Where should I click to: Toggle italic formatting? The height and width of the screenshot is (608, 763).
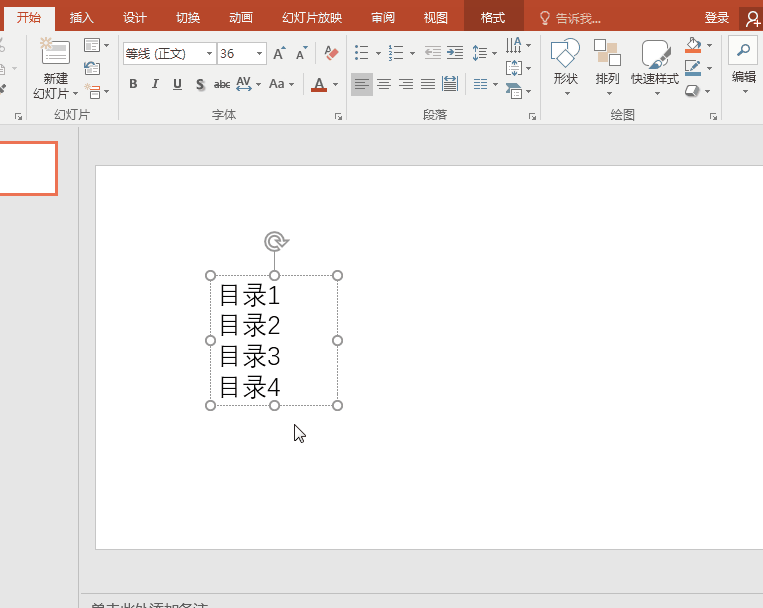tap(155, 85)
